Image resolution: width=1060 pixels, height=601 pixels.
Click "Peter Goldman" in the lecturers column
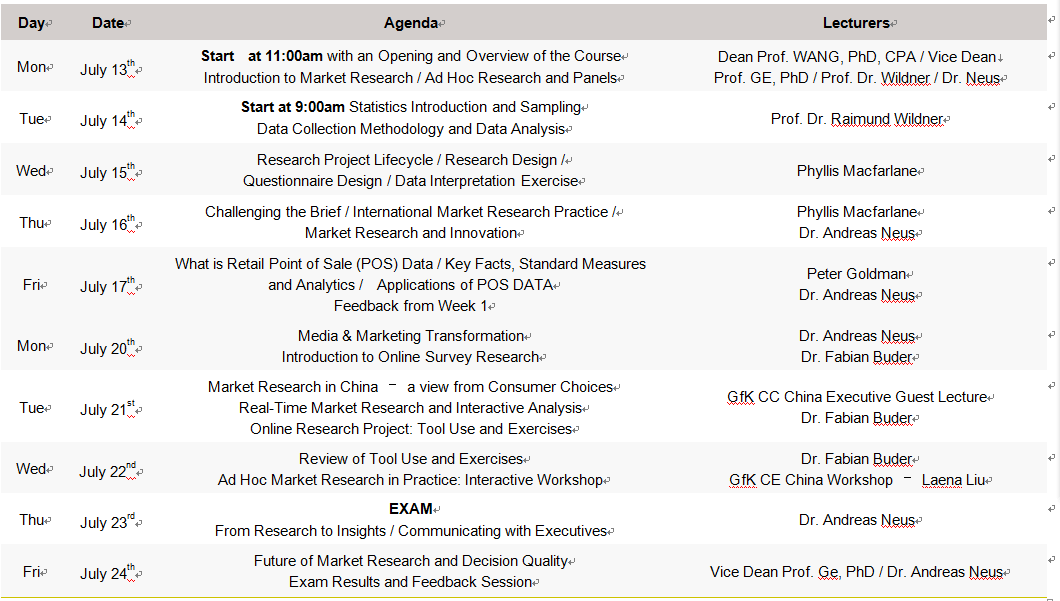[x=857, y=274]
